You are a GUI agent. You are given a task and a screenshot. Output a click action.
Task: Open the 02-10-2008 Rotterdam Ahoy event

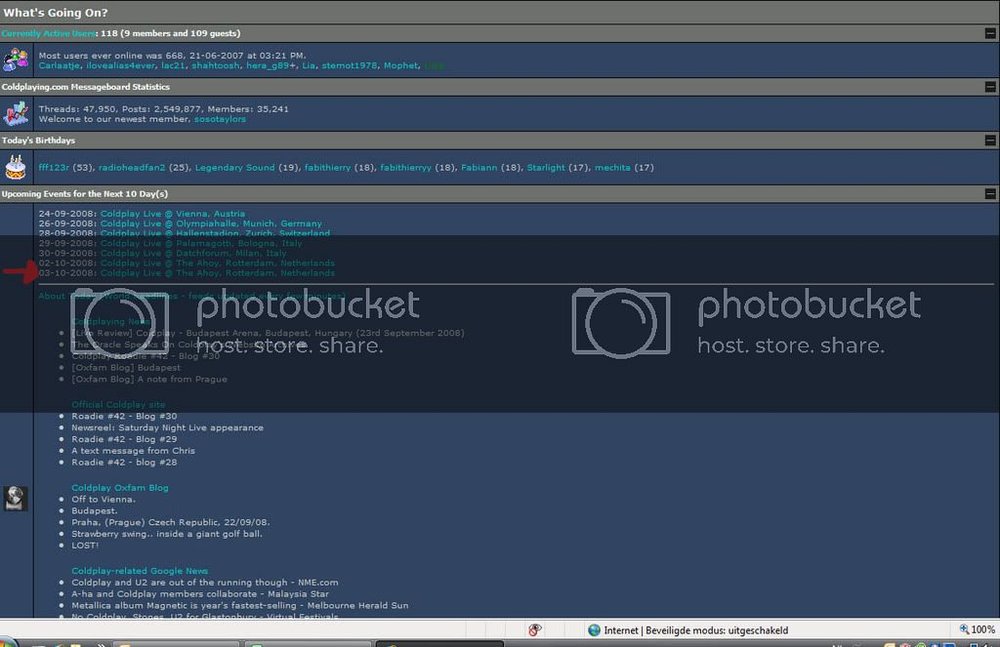217,264
